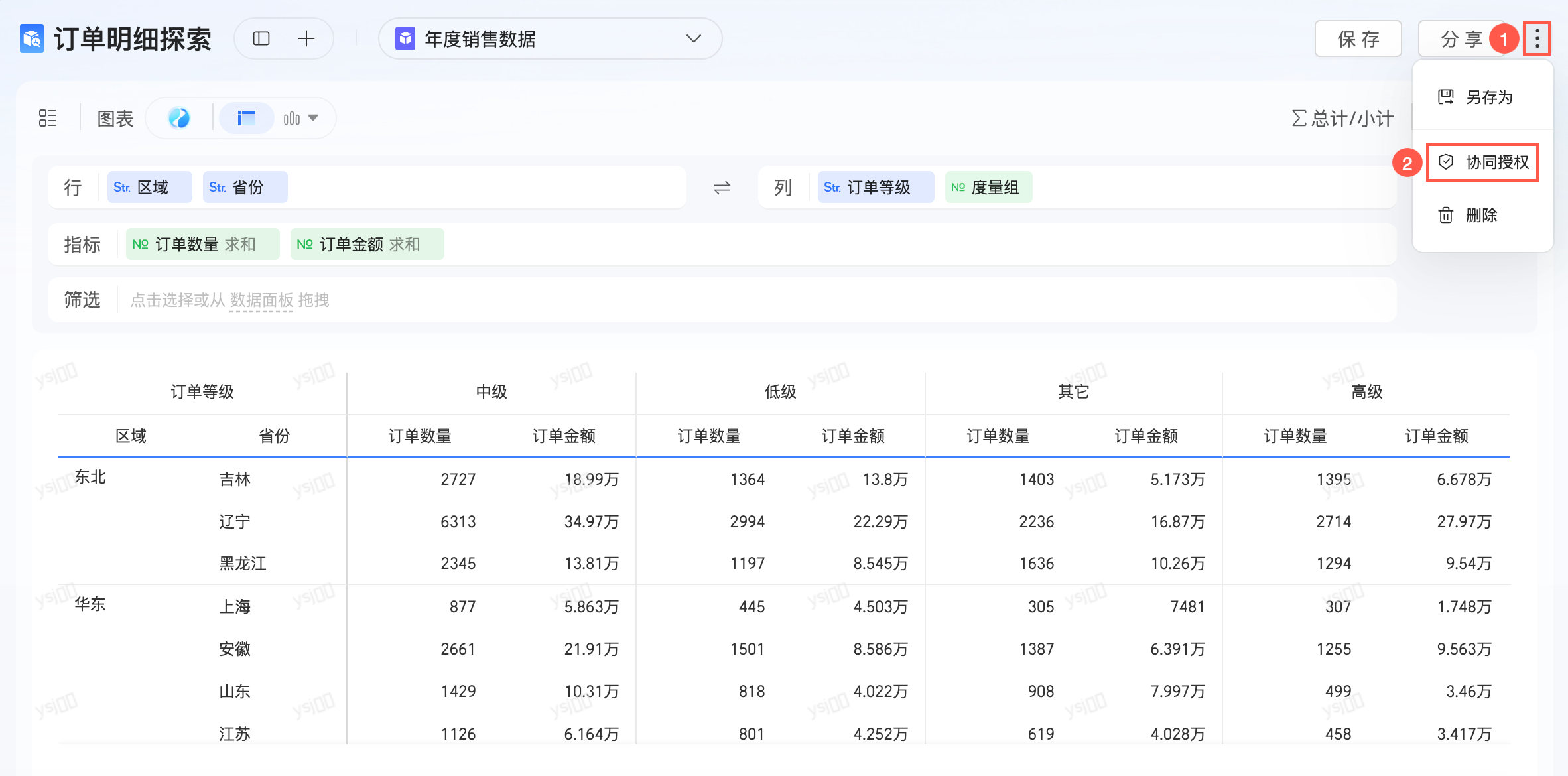Viewport: 1568px width, 776px height.
Task: Click the swap rows and columns icon
Action: point(722,188)
